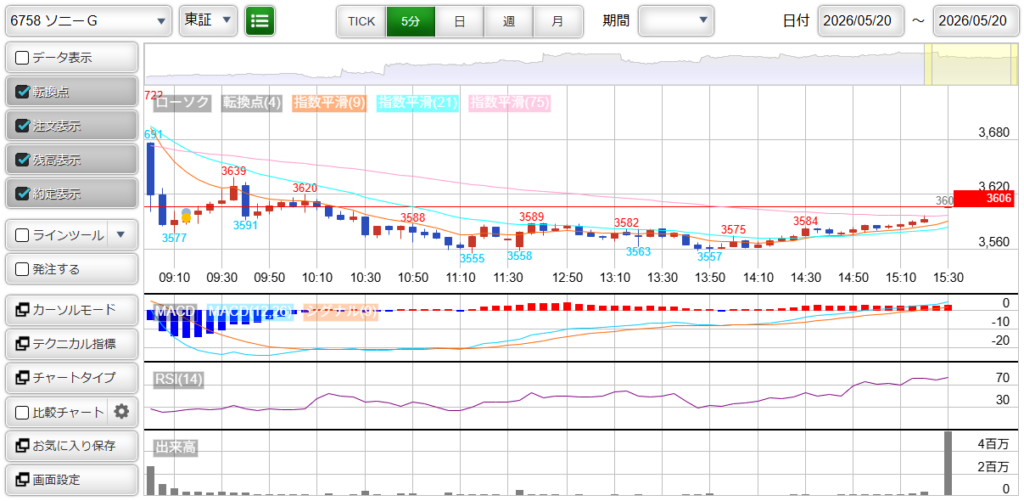
Task: Expand the 東証 exchange dropdown
Action: point(208,21)
